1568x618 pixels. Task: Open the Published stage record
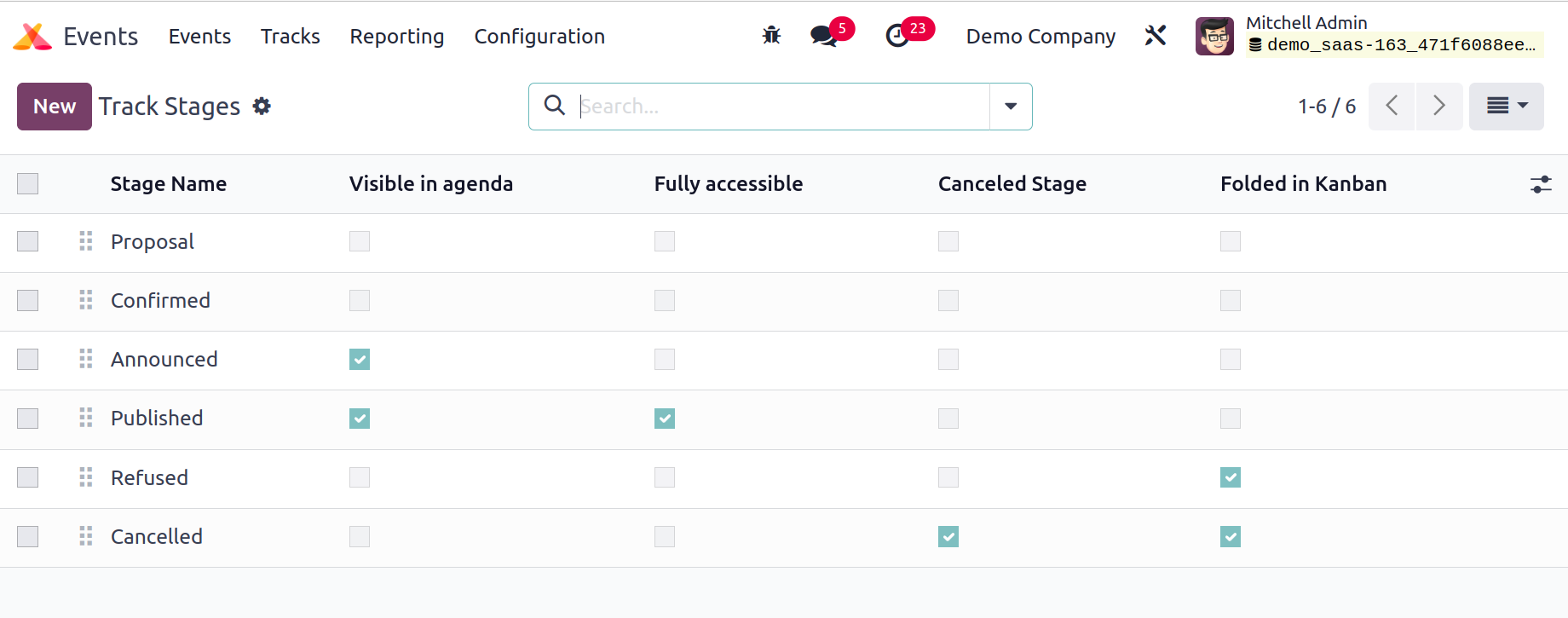(x=157, y=418)
